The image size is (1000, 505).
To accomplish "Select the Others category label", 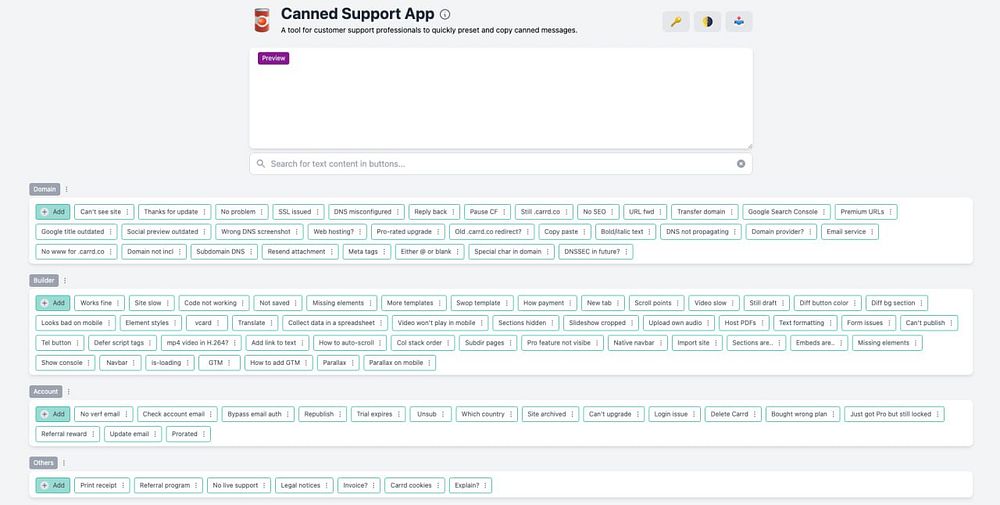I will point(43,463).
